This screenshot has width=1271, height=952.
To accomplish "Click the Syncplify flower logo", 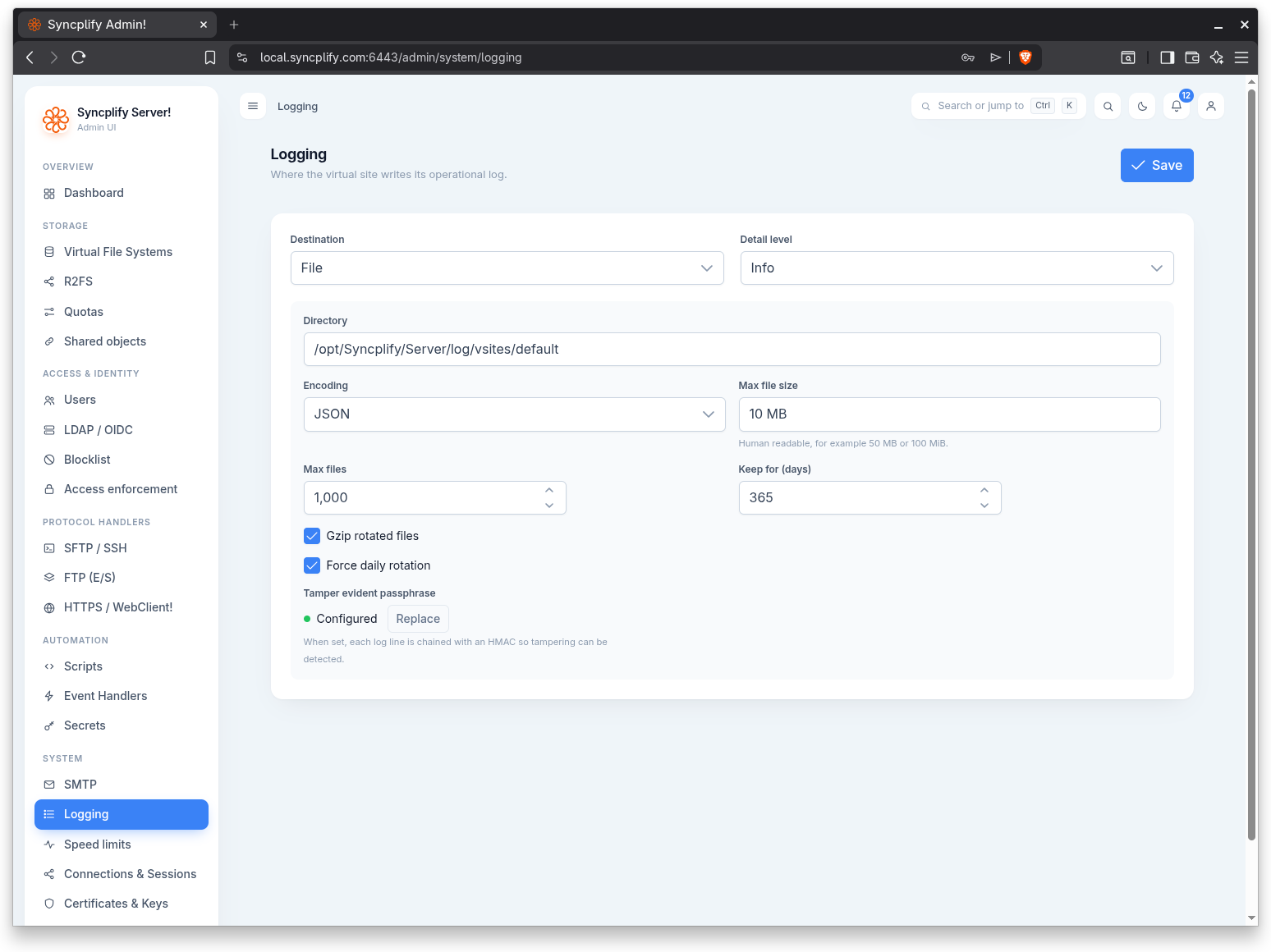I will coord(56,120).
